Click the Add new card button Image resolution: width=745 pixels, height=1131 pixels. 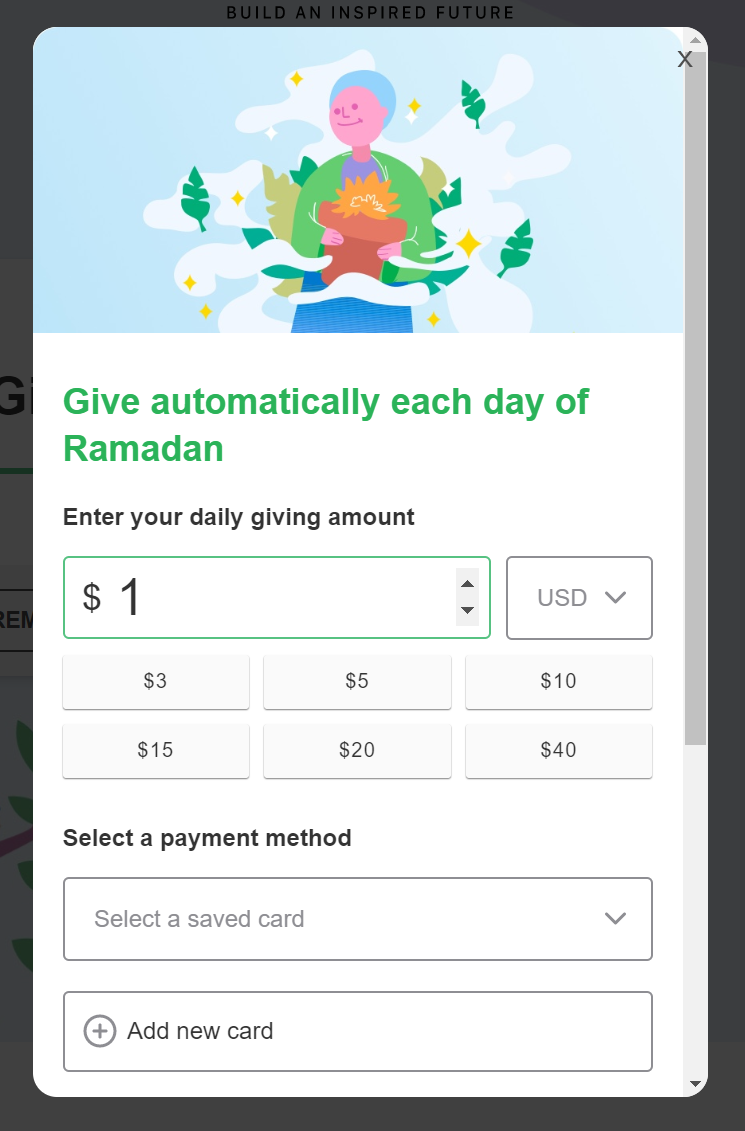click(358, 1031)
